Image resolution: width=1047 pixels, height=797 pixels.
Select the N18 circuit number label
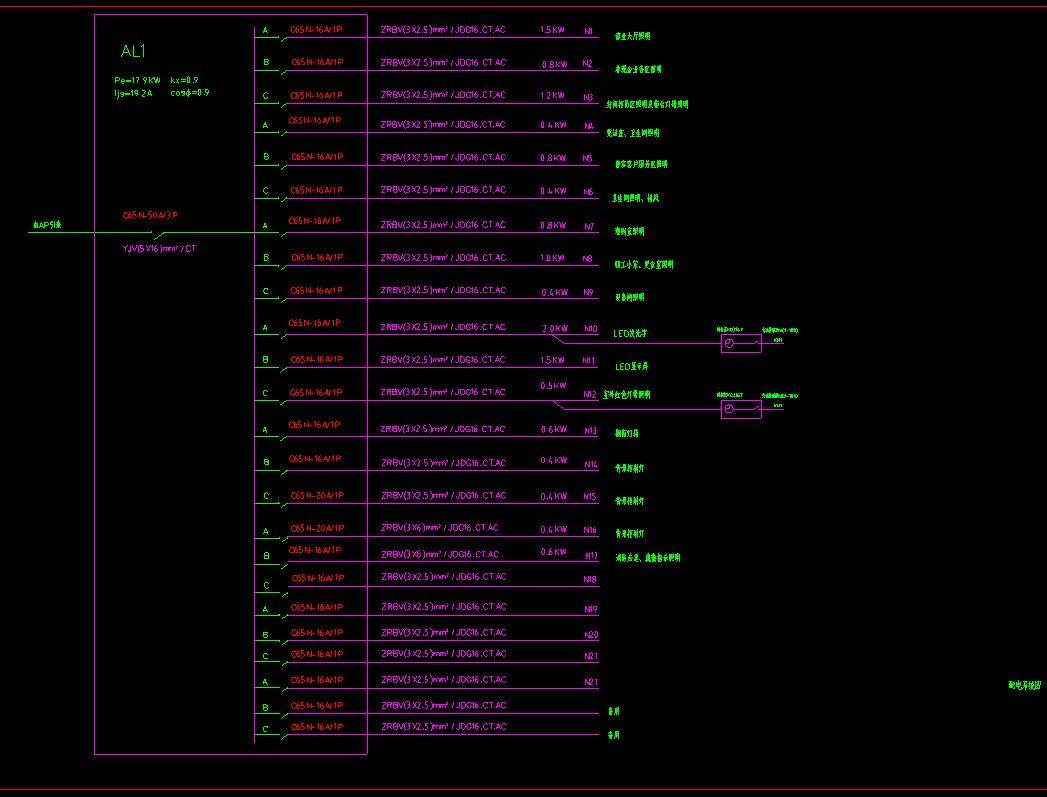point(590,580)
